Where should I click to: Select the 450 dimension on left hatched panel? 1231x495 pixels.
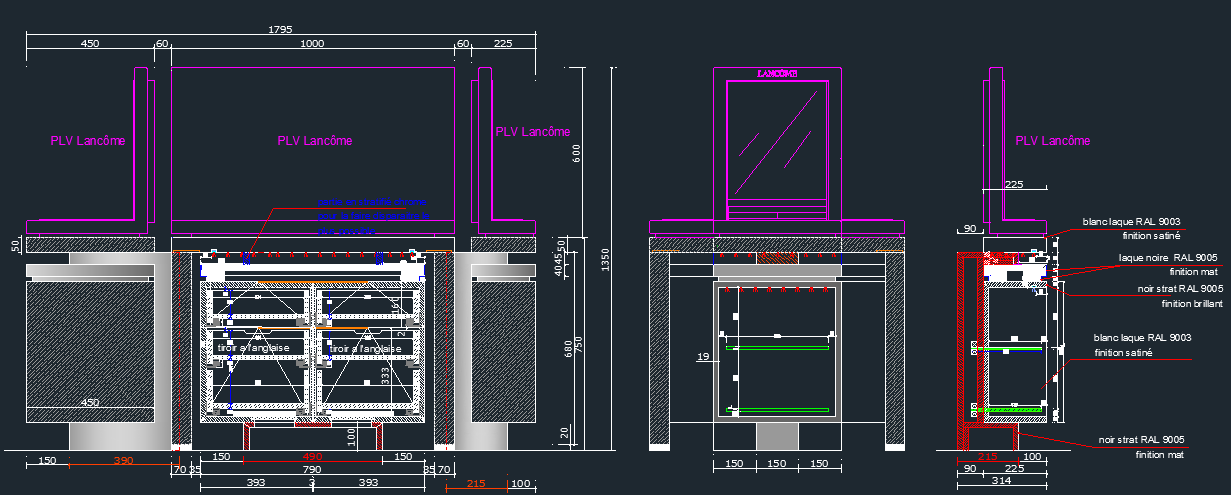[x=89, y=403]
